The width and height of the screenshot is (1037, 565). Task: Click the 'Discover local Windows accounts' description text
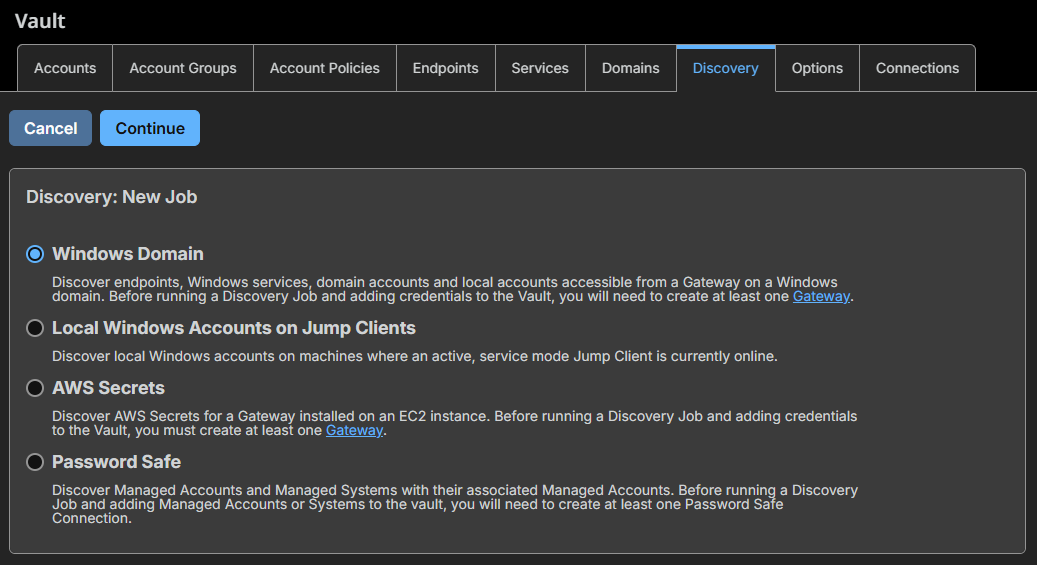point(415,356)
